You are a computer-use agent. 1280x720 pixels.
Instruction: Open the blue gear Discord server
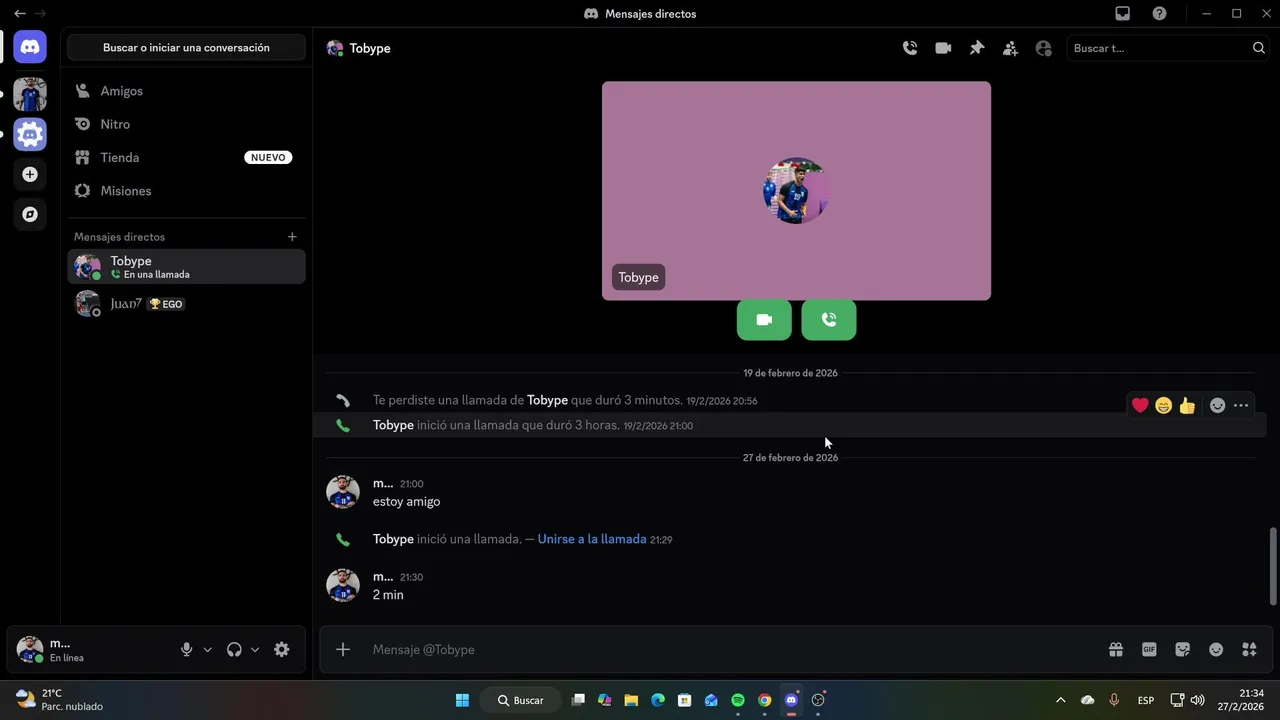[30, 134]
